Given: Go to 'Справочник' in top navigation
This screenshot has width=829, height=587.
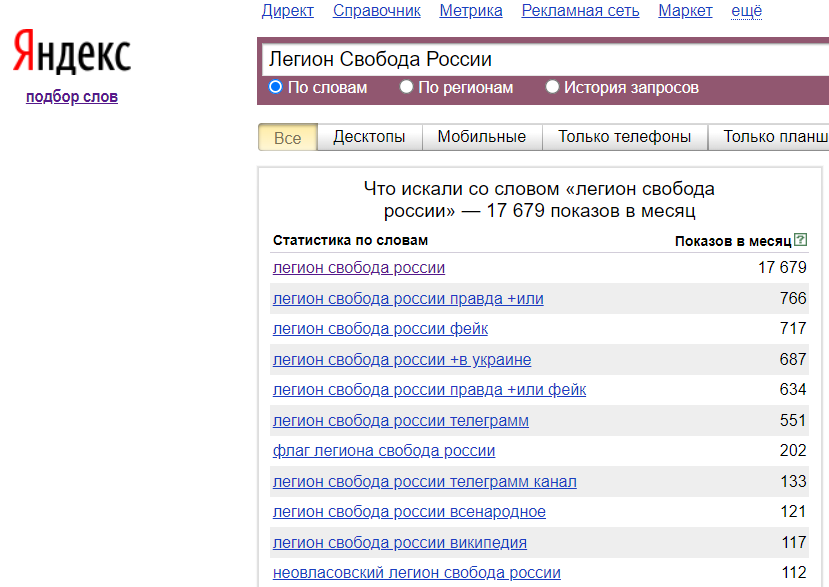Looking at the screenshot, I should pos(376,11).
